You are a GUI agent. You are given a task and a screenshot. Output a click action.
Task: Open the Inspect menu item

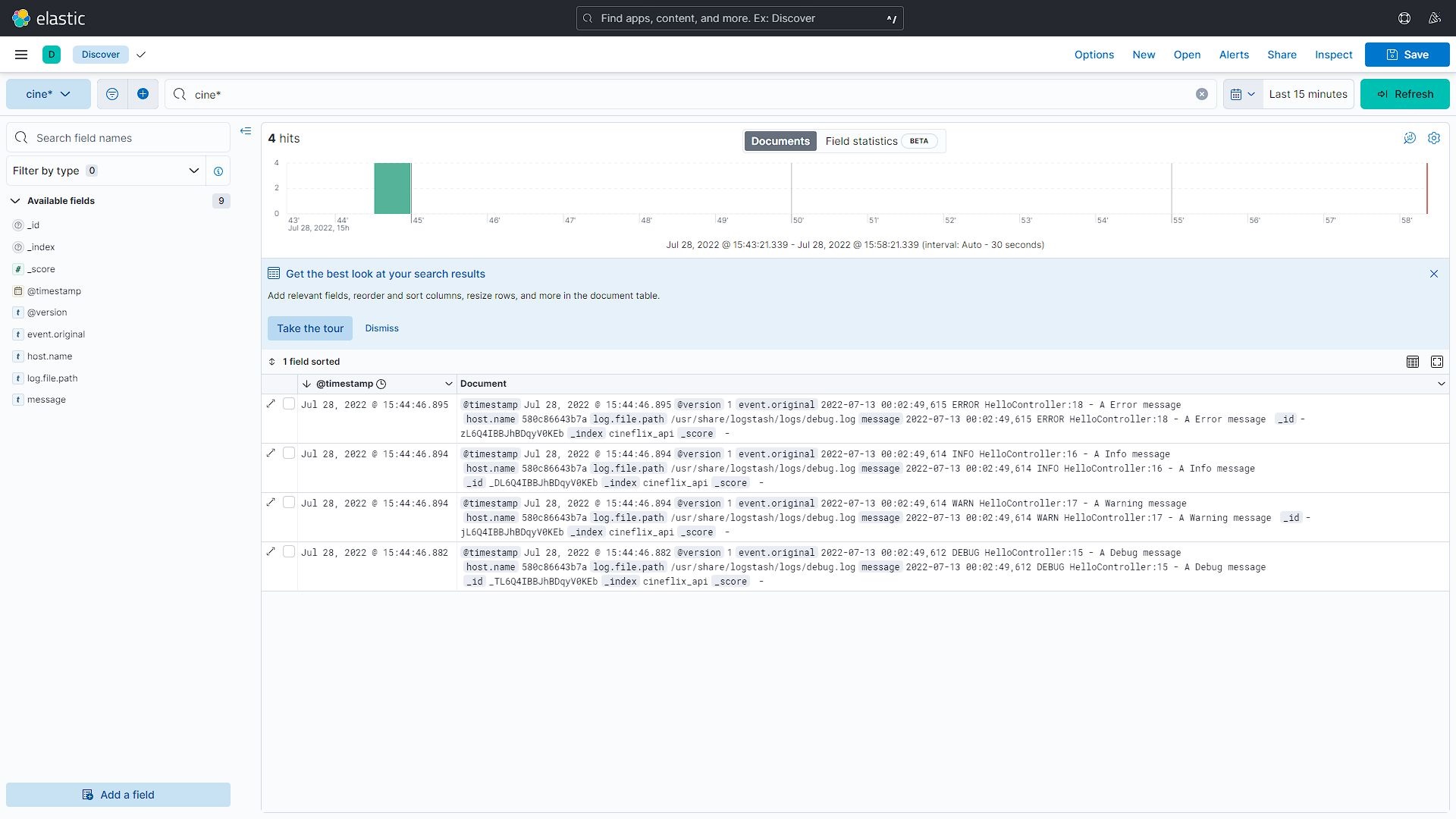pos(1333,55)
